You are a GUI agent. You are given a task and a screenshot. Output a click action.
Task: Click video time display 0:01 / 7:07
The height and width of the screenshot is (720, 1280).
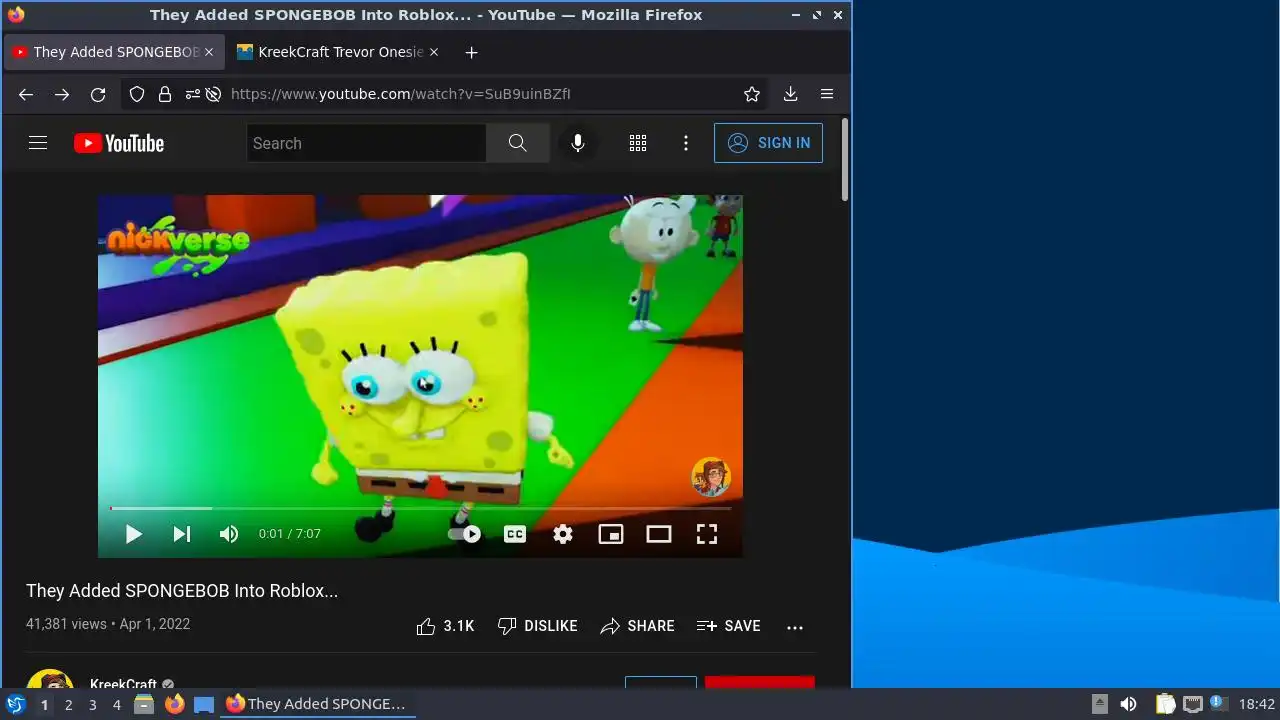click(290, 534)
